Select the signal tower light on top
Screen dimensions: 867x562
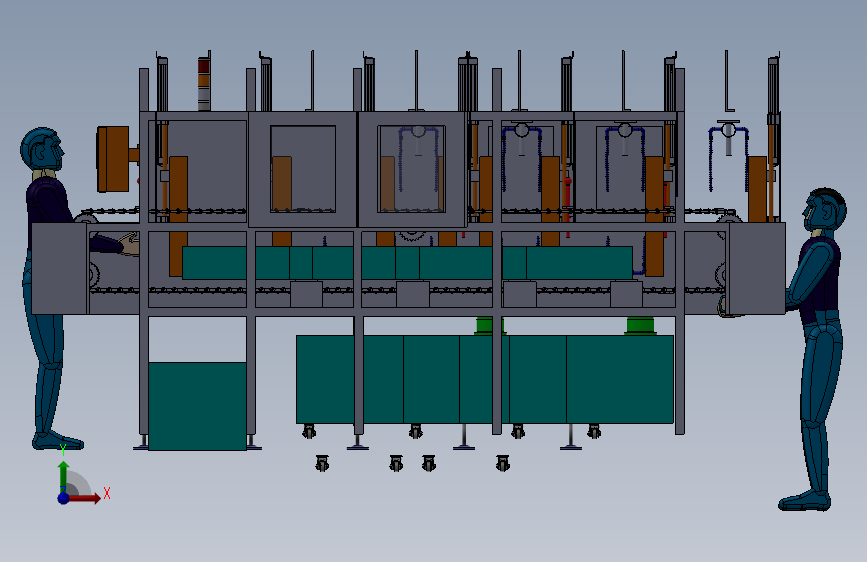pyautogui.click(x=204, y=84)
